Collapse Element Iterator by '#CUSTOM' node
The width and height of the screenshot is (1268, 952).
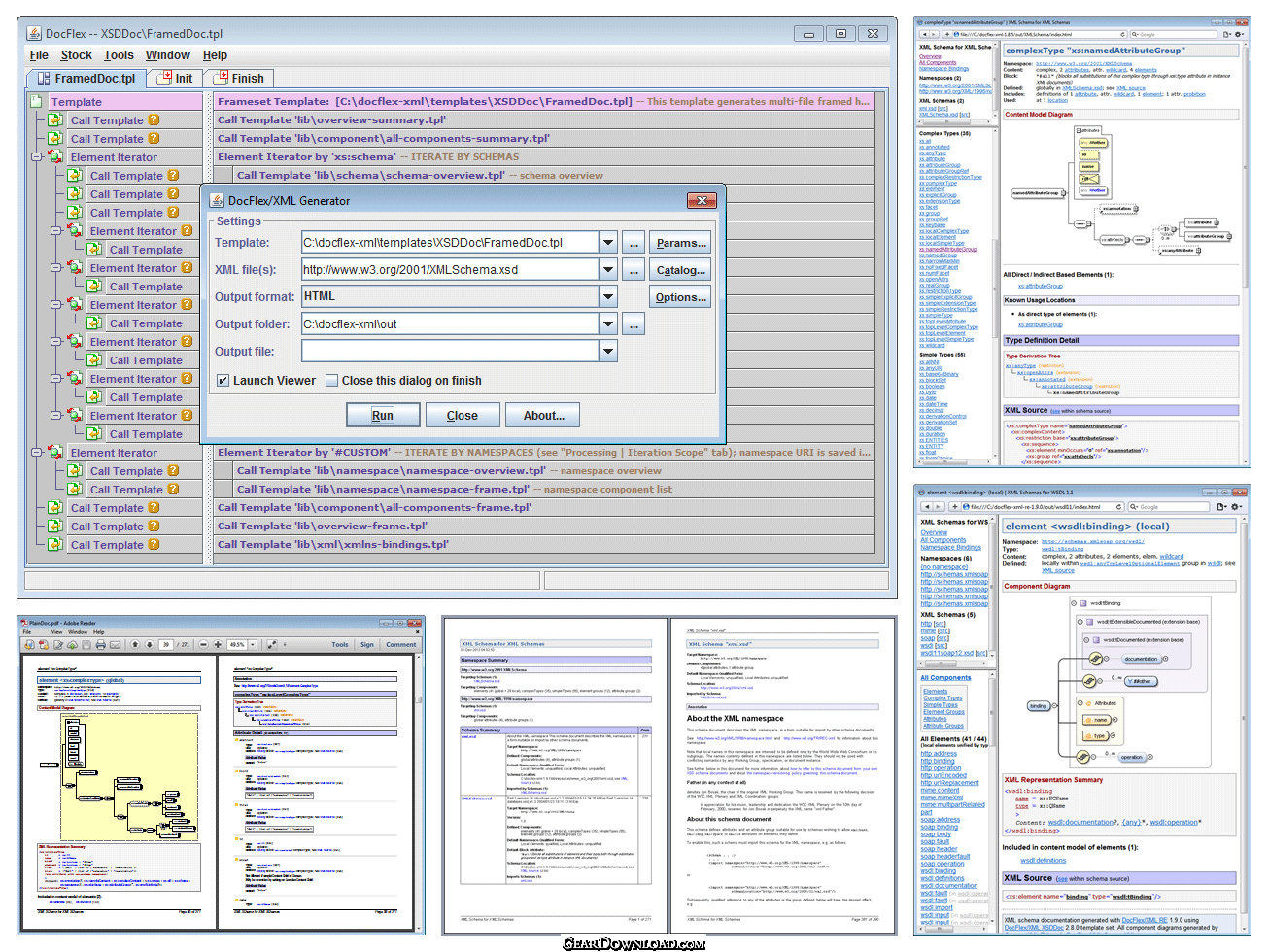37,452
